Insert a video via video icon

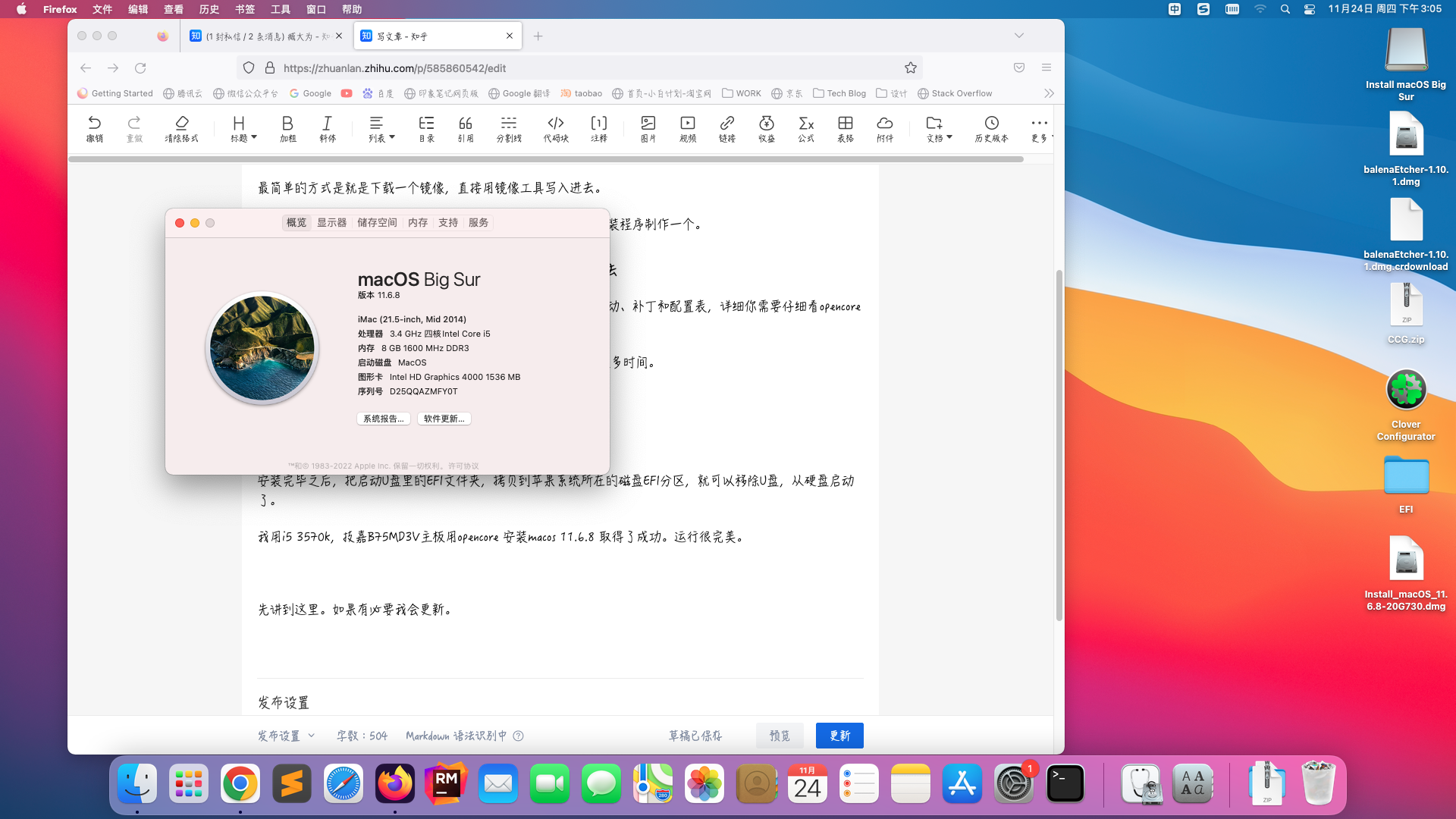pos(688,128)
